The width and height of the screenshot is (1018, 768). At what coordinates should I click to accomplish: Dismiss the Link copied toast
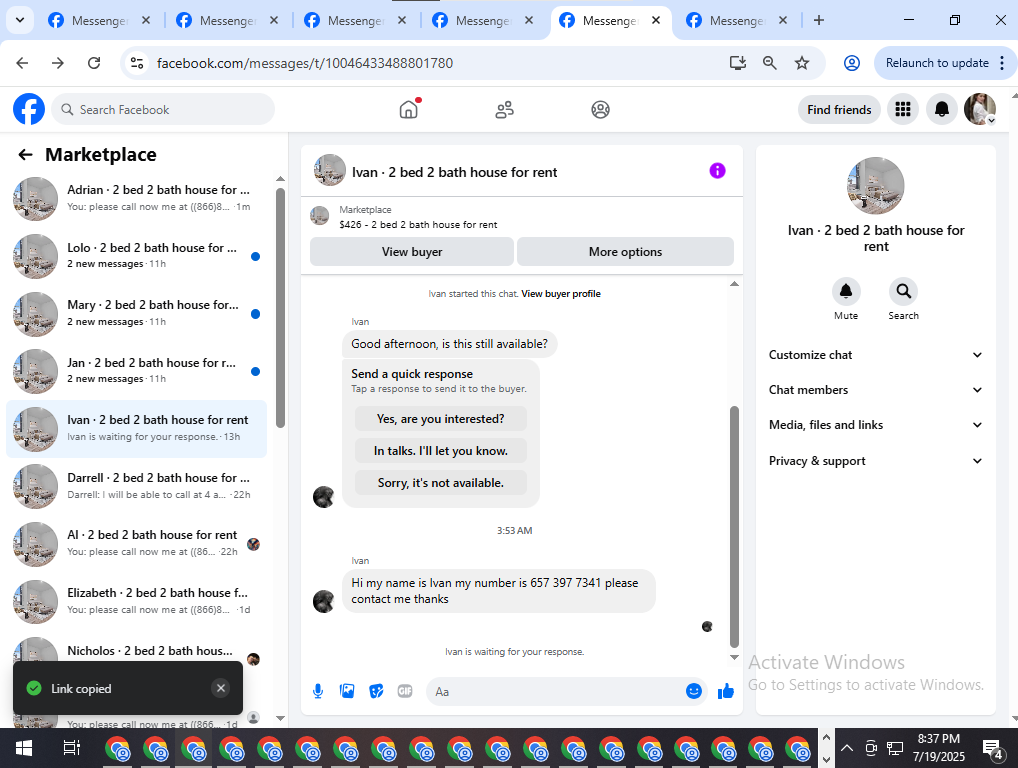point(221,688)
